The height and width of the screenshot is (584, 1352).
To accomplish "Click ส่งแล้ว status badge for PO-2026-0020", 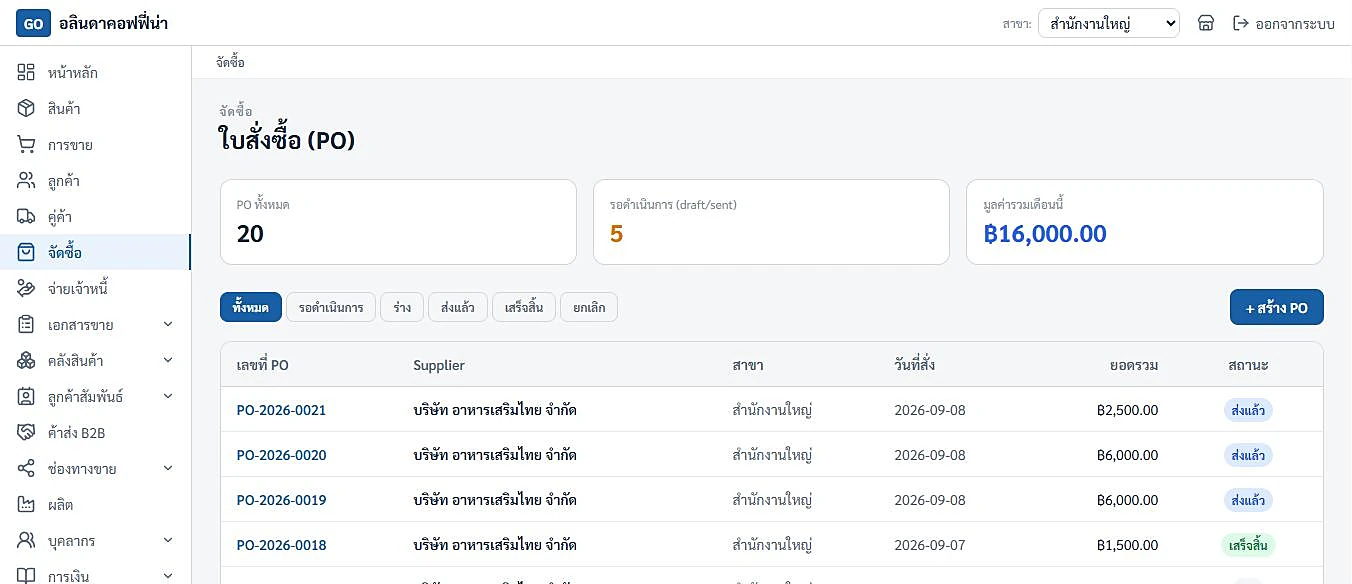I will coord(1248,455).
